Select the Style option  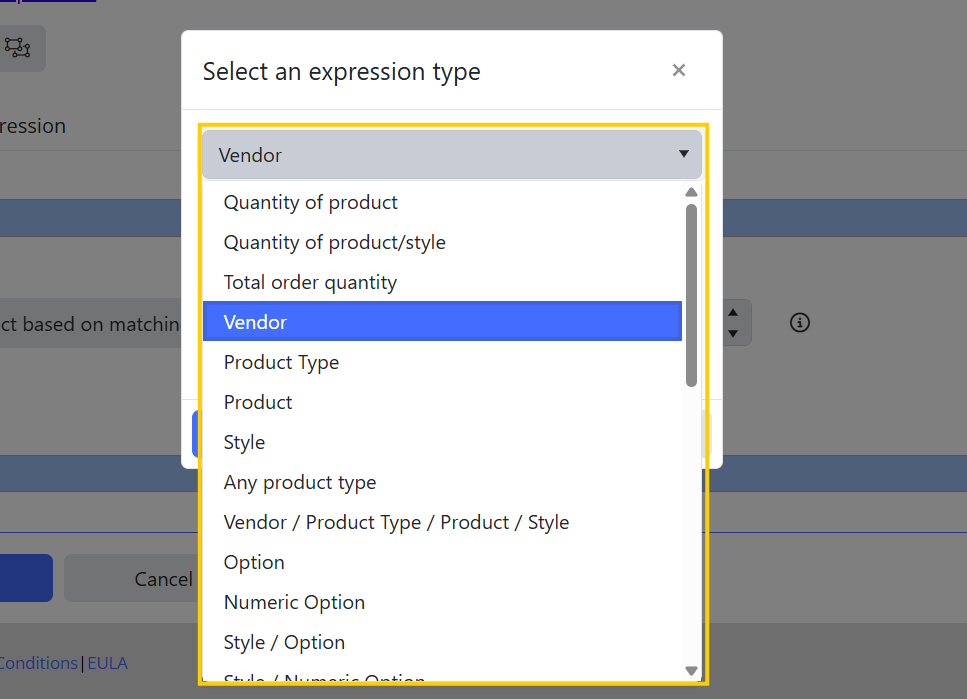coord(245,442)
